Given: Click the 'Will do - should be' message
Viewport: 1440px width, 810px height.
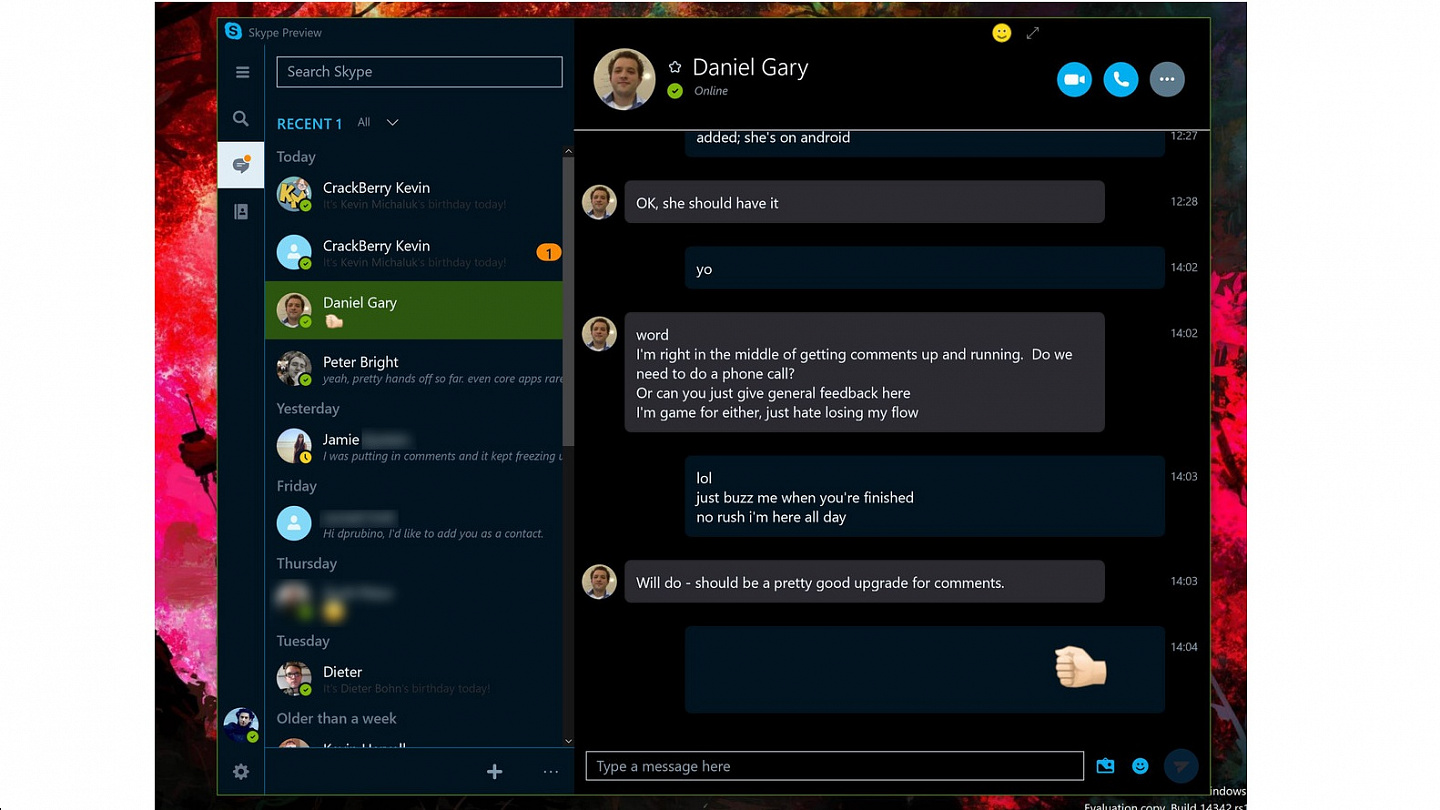Looking at the screenshot, I should [x=864, y=582].
